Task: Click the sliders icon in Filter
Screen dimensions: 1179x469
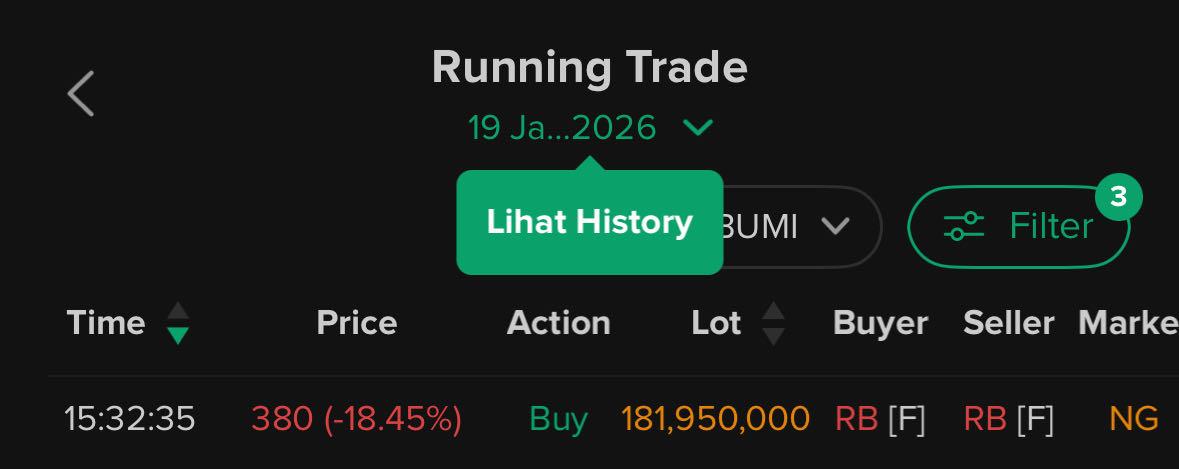Action: (964, 227)
